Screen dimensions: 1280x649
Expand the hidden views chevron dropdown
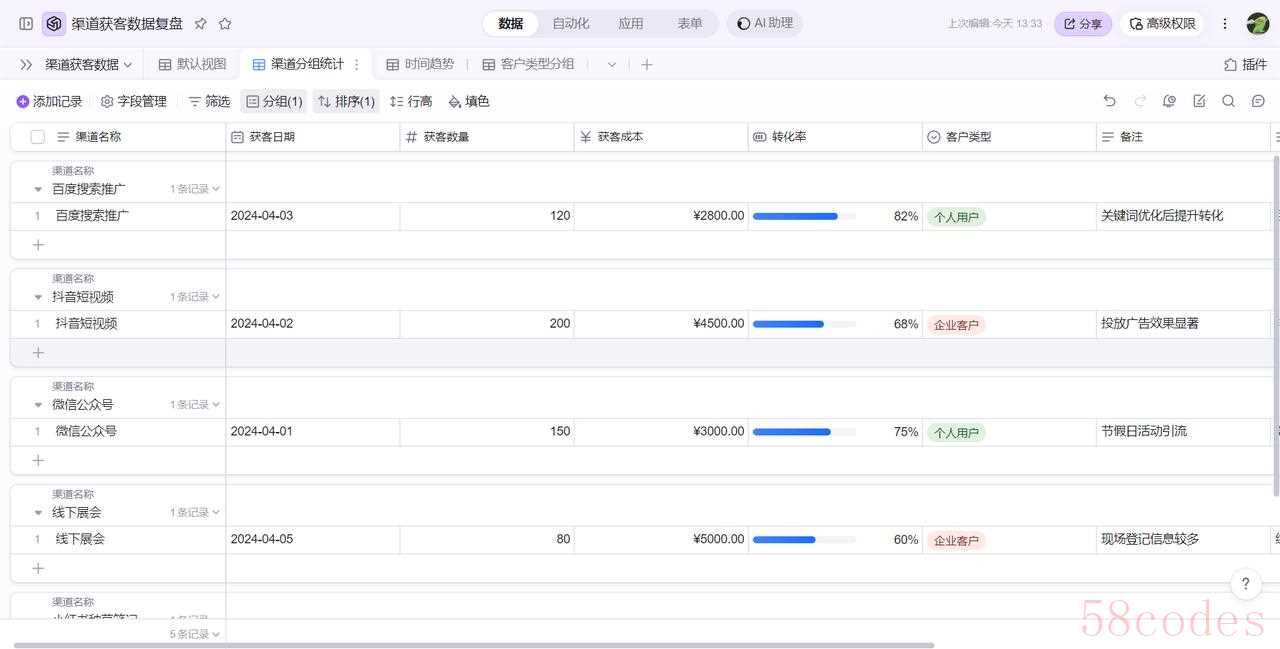(612, 64)
